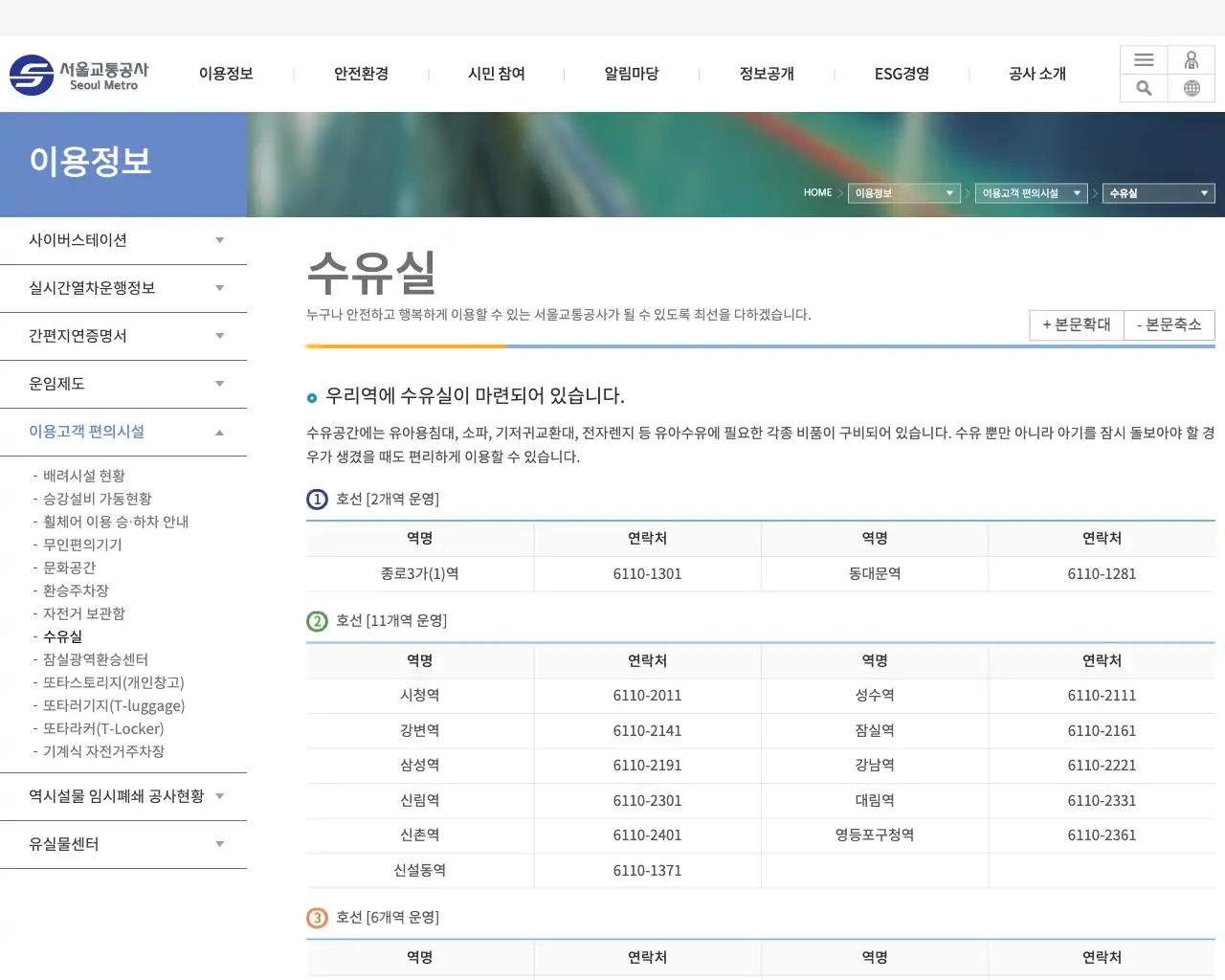The image size is (1225, 980).
Task: Open 수유실 breadcrumb dropdown
Action: click(1159, 193)
